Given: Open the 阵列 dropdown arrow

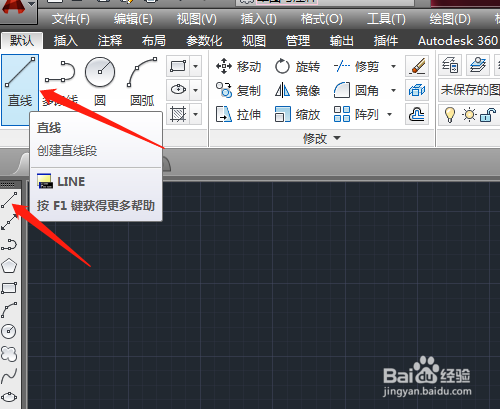Looking at the screenshot, I should pos(389,114).
